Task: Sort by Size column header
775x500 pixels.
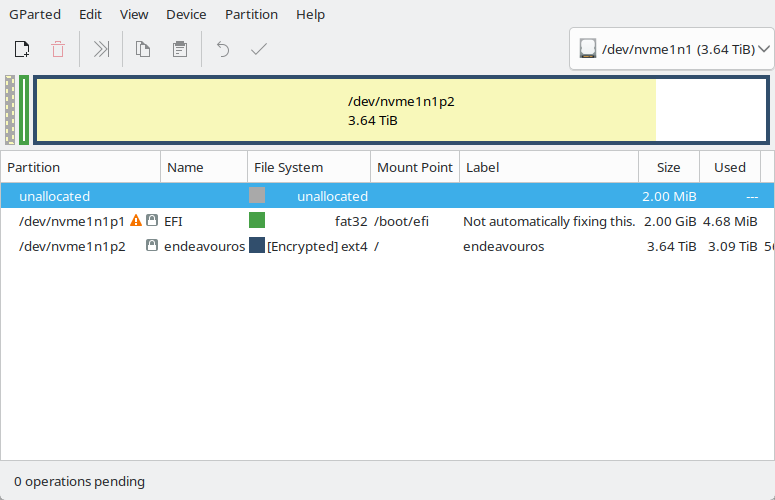Action: click(669, 167)
